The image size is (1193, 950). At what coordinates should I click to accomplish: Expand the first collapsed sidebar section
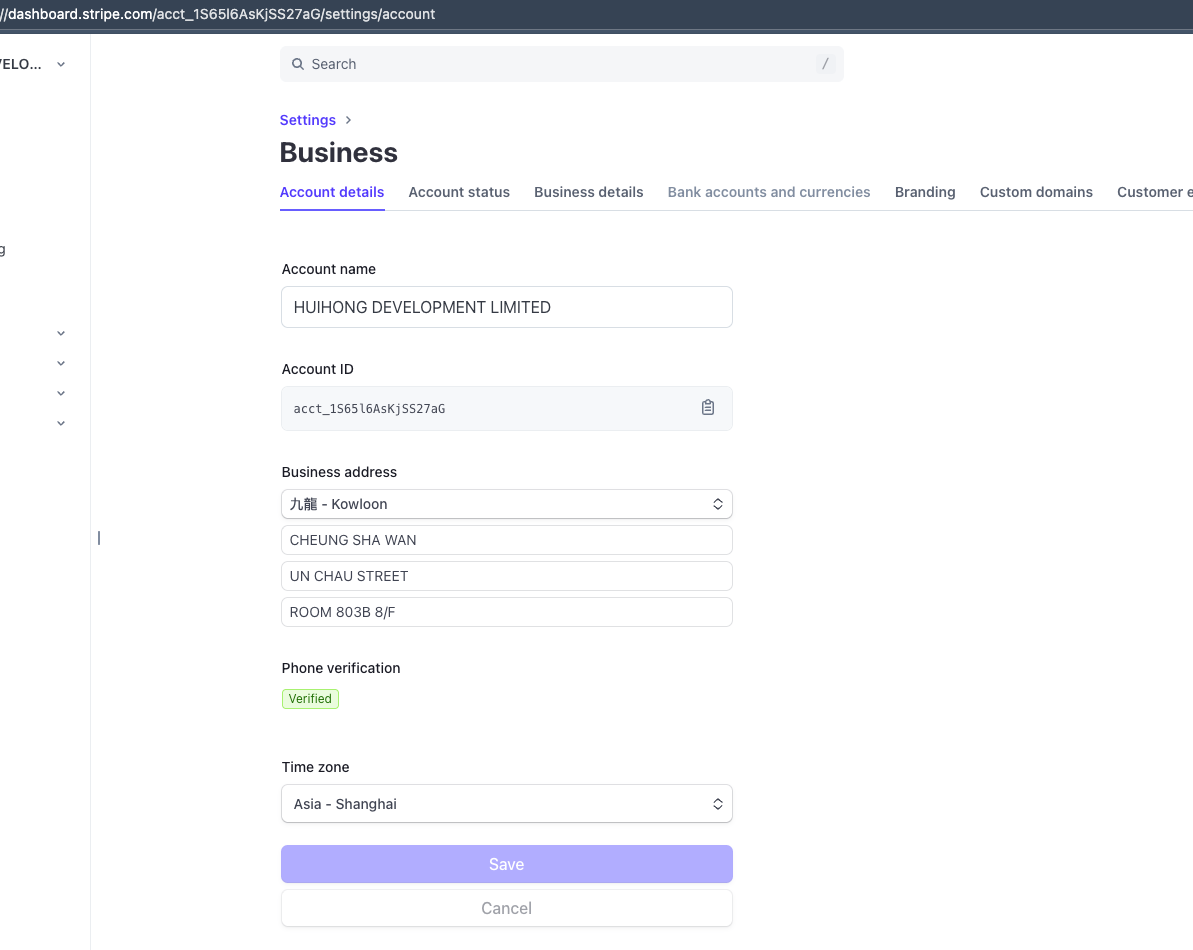pos(61,333)
